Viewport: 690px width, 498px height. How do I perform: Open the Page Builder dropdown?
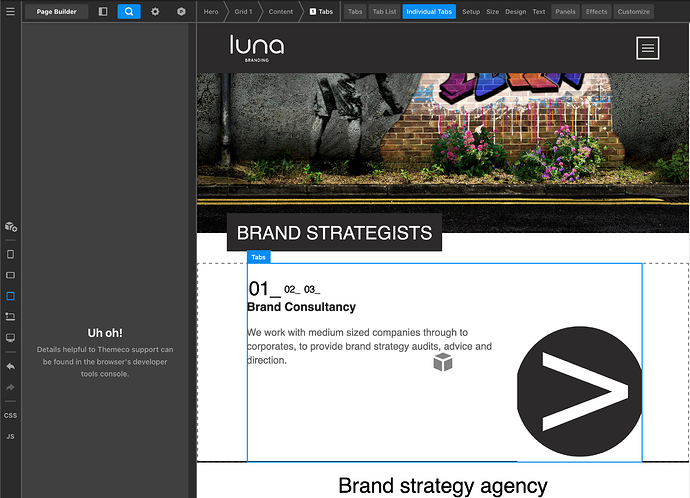pos(58,12)
